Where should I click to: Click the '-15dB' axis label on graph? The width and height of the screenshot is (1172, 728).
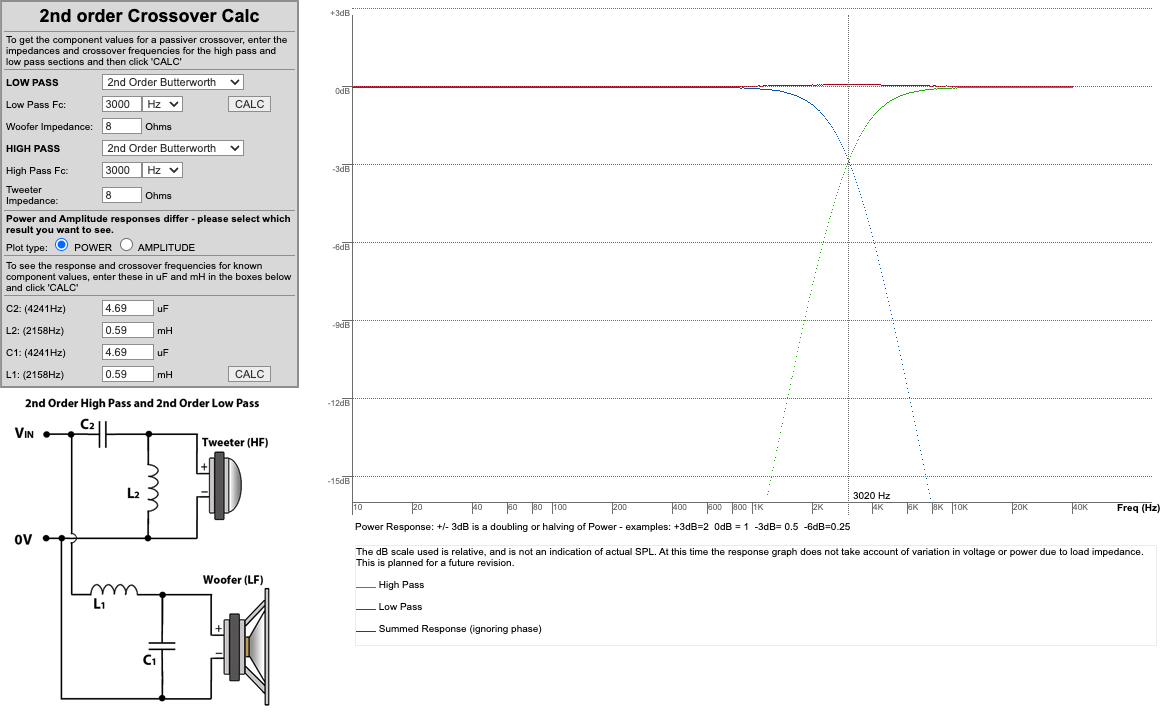coord(339,481)
